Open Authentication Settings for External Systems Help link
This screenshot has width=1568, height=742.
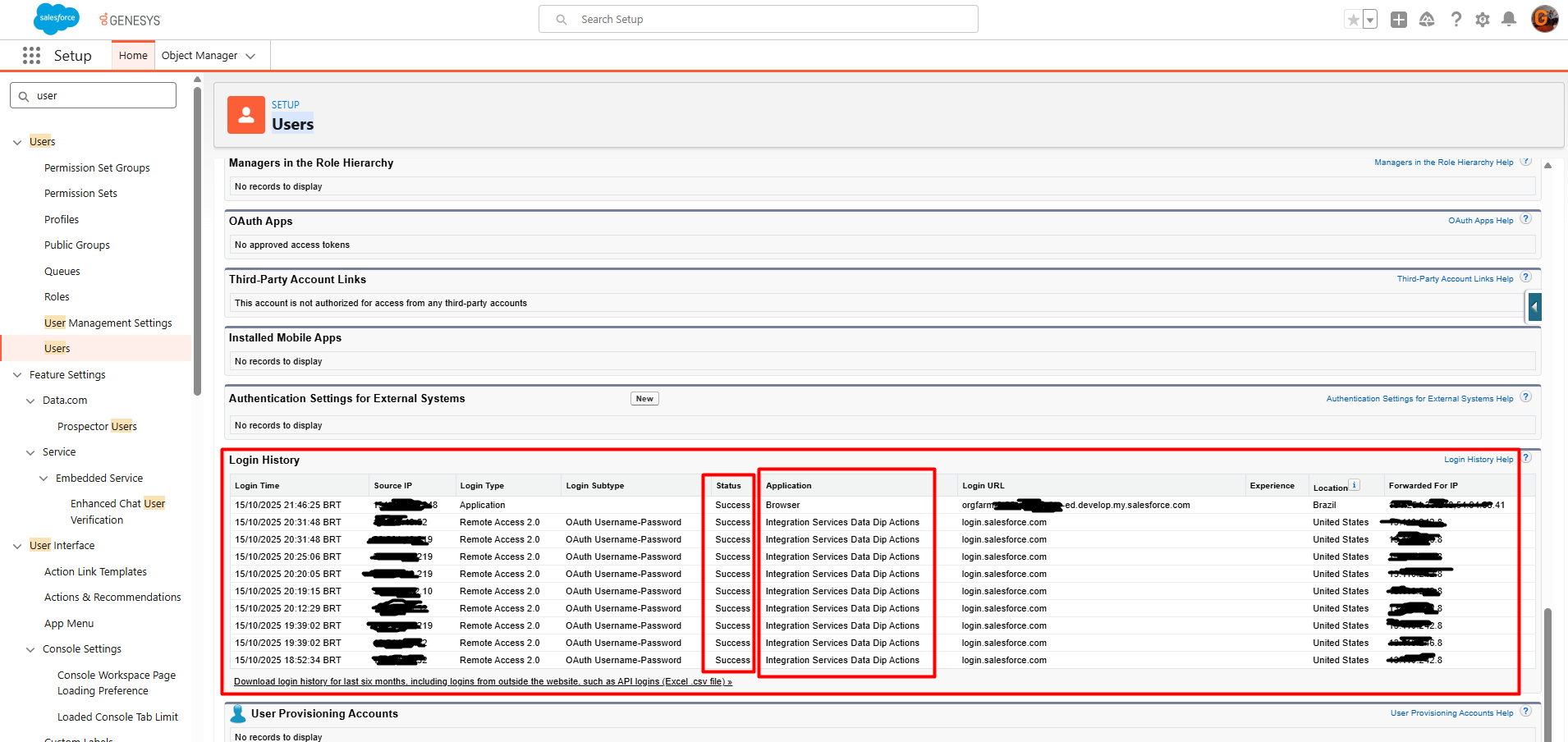click(x=1419, y=399)
